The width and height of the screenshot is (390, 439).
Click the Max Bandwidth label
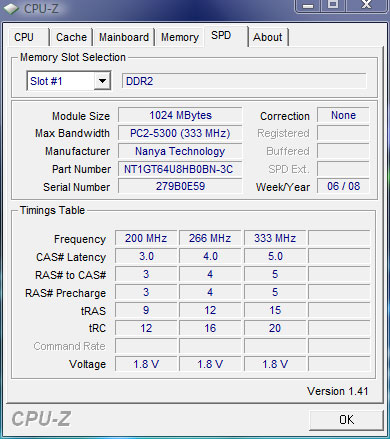coord(72,133)
